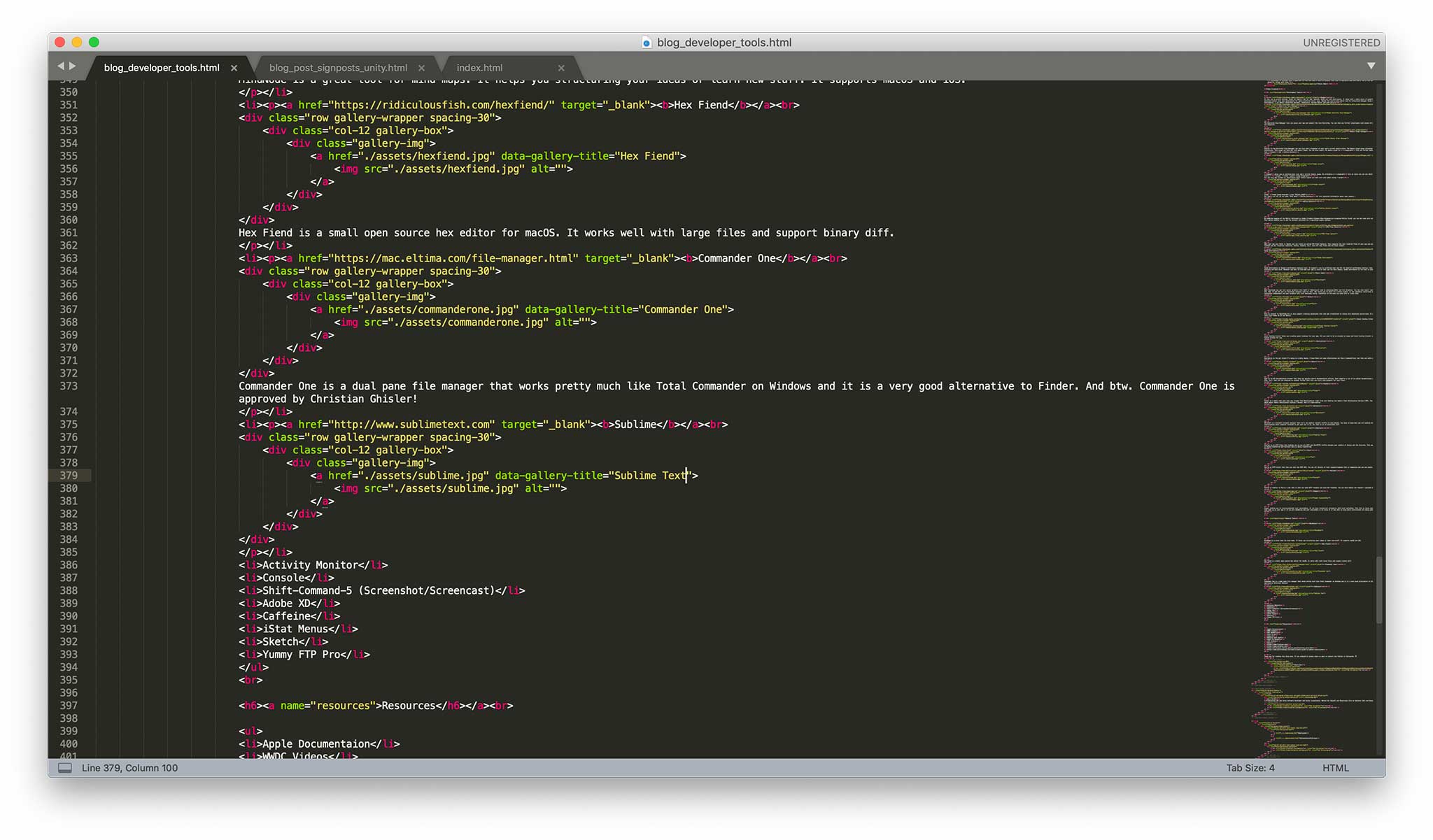Click the green fullscreen window button

94,42
